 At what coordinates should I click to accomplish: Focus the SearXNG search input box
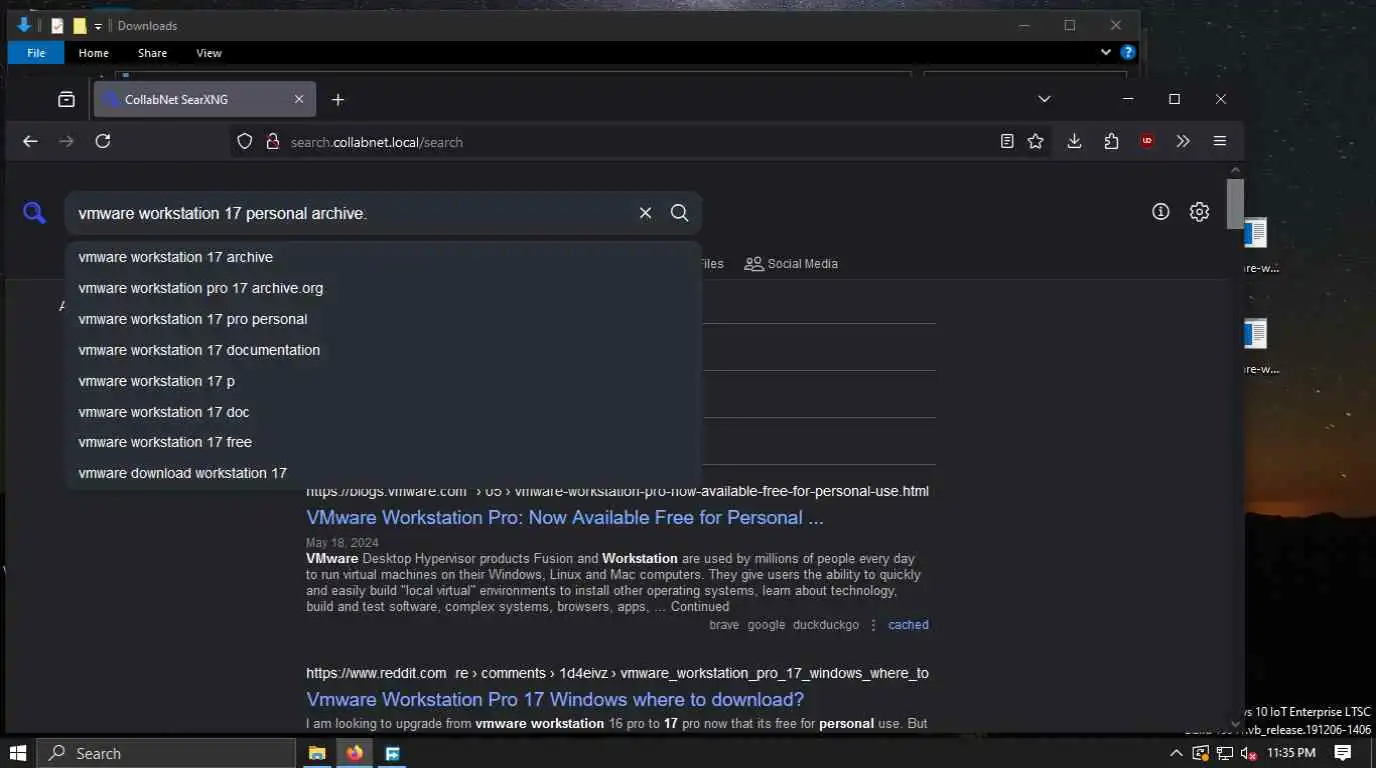point(350,213)
